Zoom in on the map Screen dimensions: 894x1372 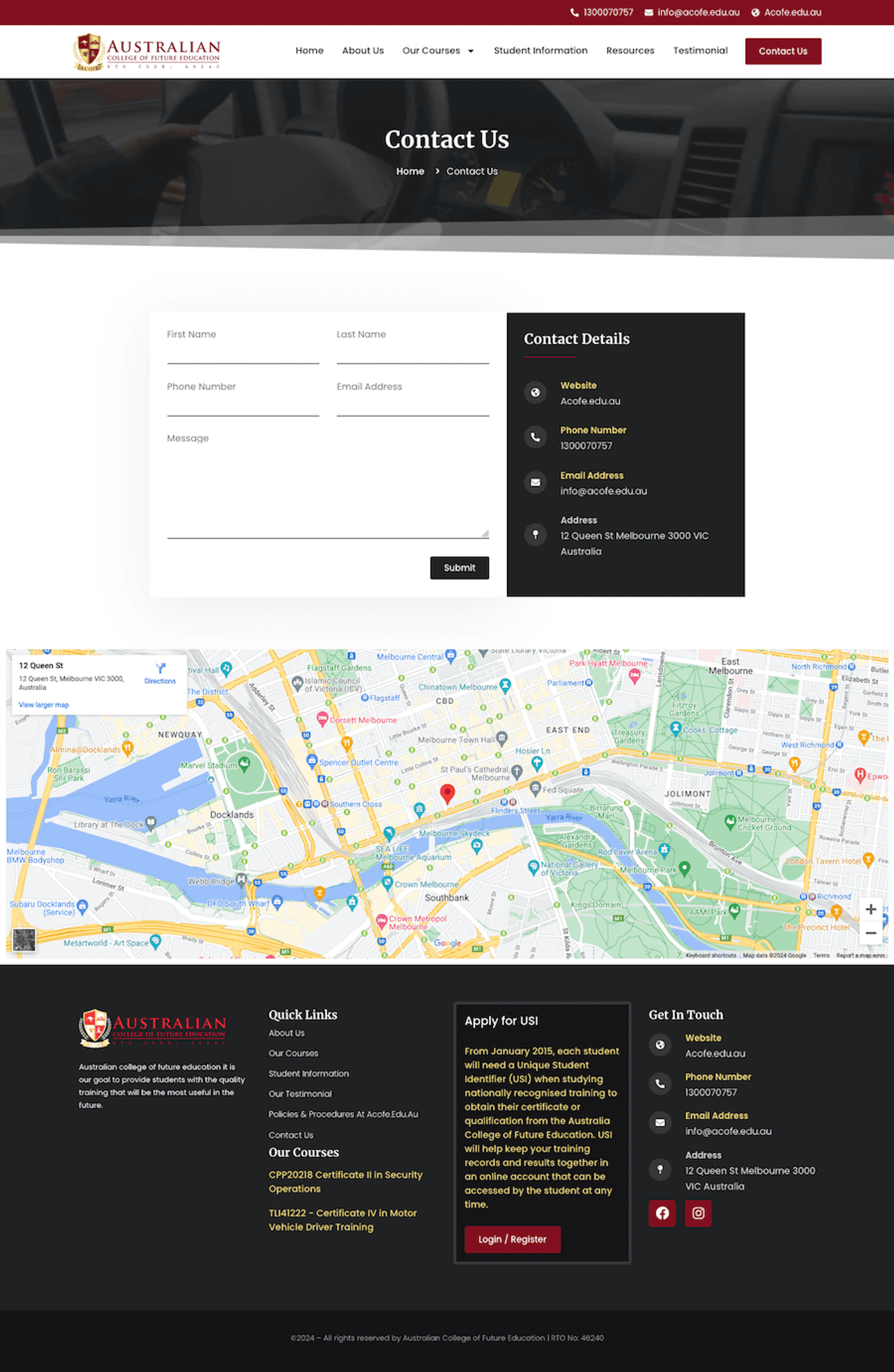870,910
